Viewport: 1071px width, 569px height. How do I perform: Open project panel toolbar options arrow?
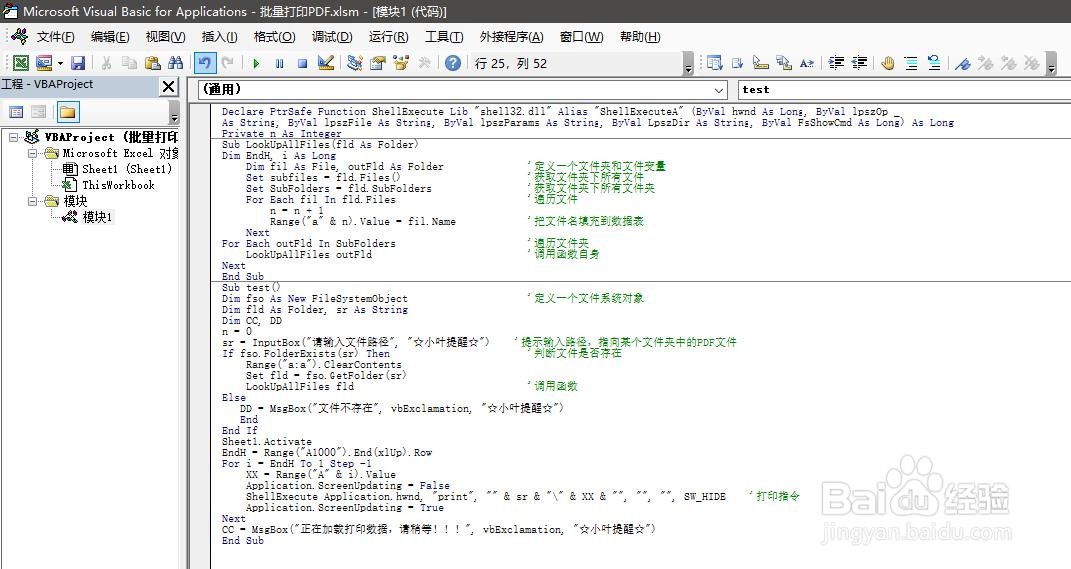tap(174, 112)
